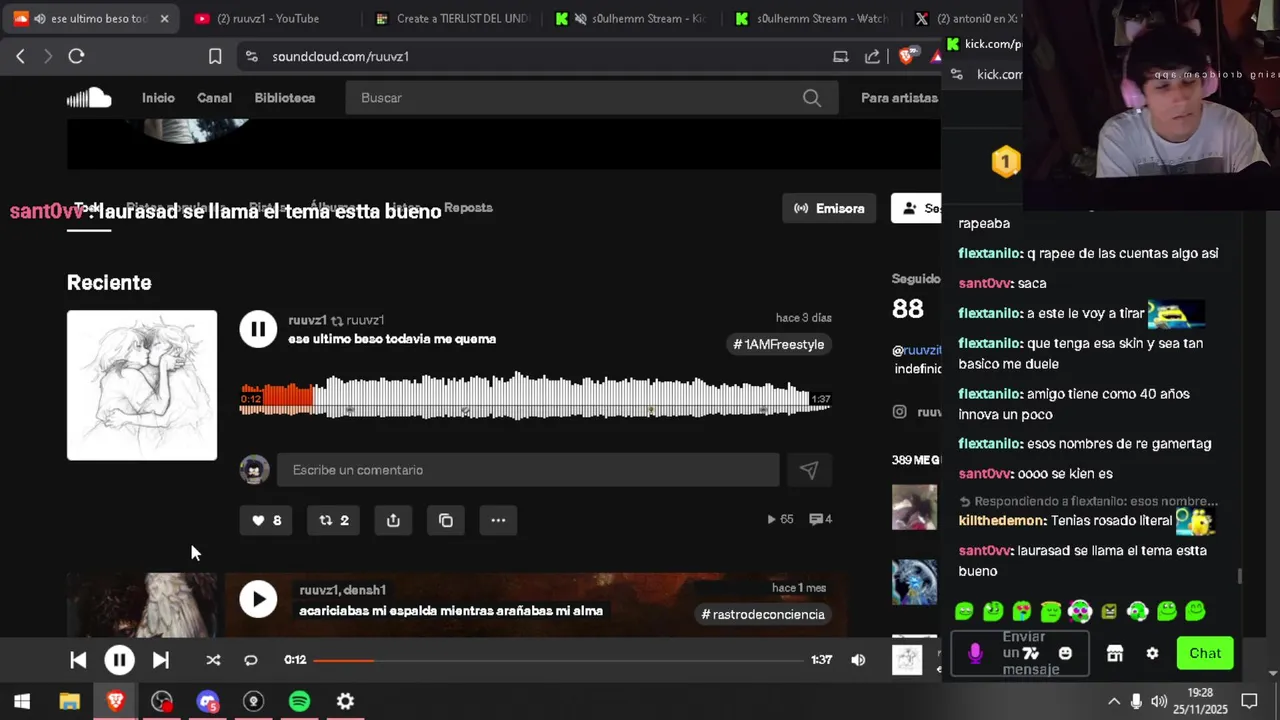This screenshot has width=1280, height=720.
Task: Mute the player volume speaker
Action: [x=858, y=660]
